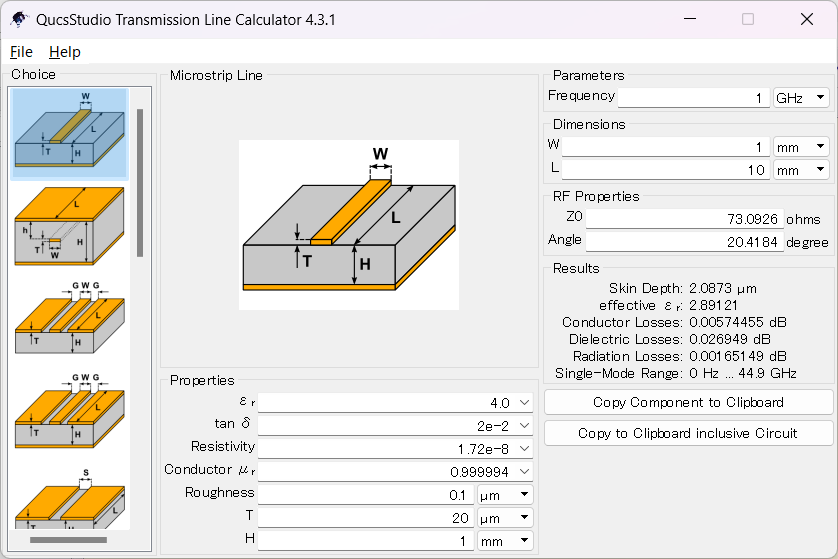Click the length L input field
The width and height of the screenshot is (838, 559).
click(665, 170)
